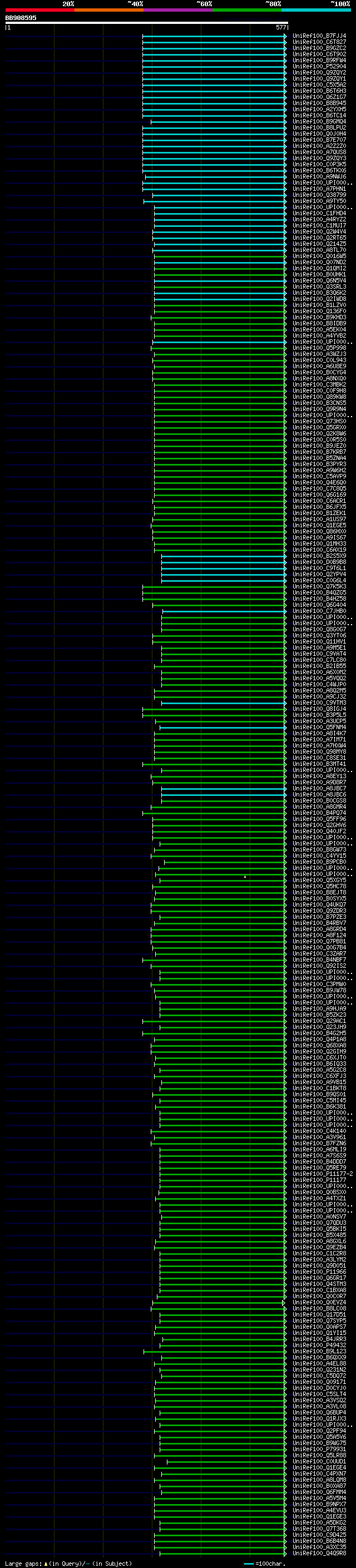The image size is (356, 1568).
Task: Click the =100char. scale legend
Action: [264, 1563]
